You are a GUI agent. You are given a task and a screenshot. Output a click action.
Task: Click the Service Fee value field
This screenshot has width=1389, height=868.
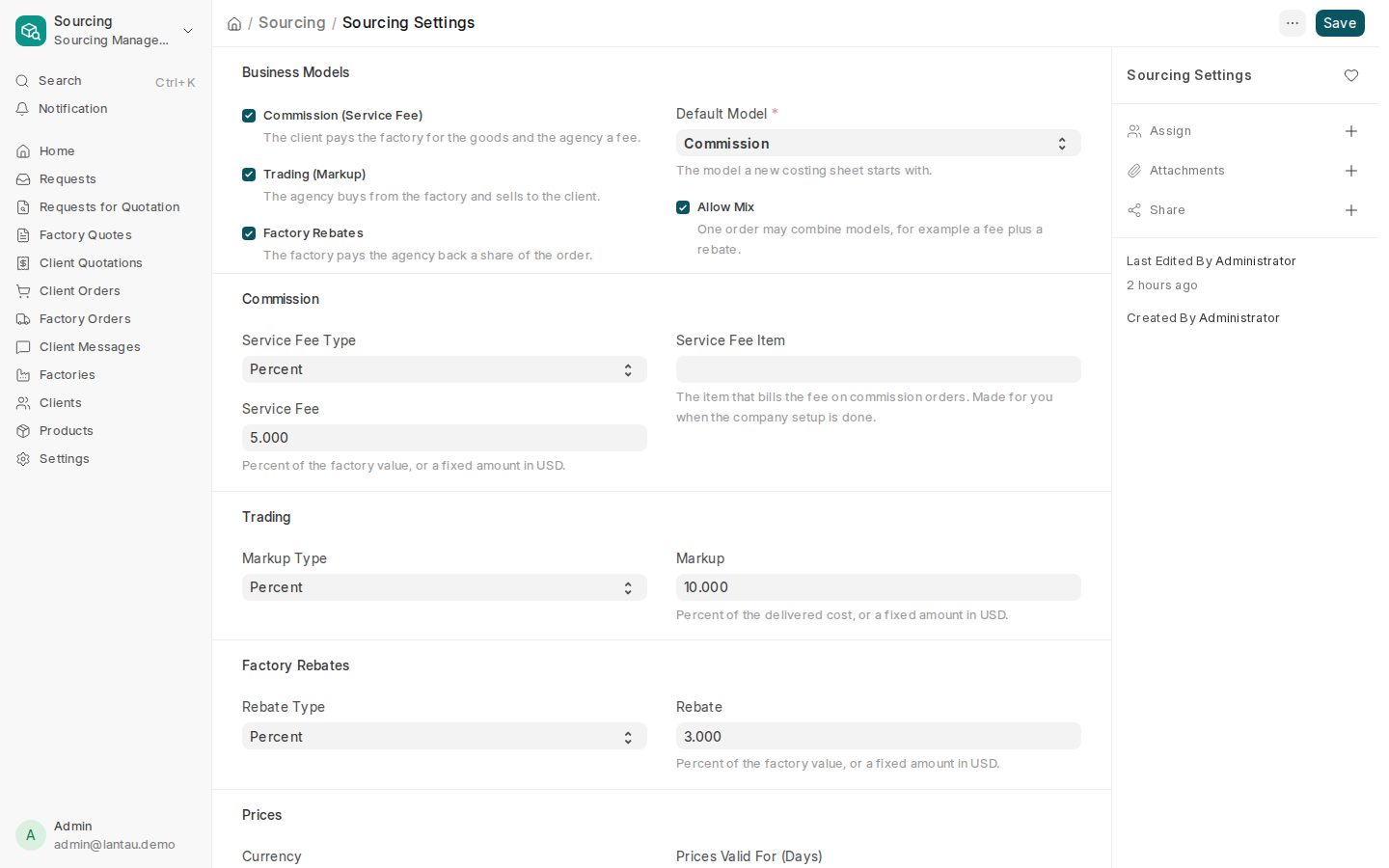pyautogui.click(x=445, y=438)
